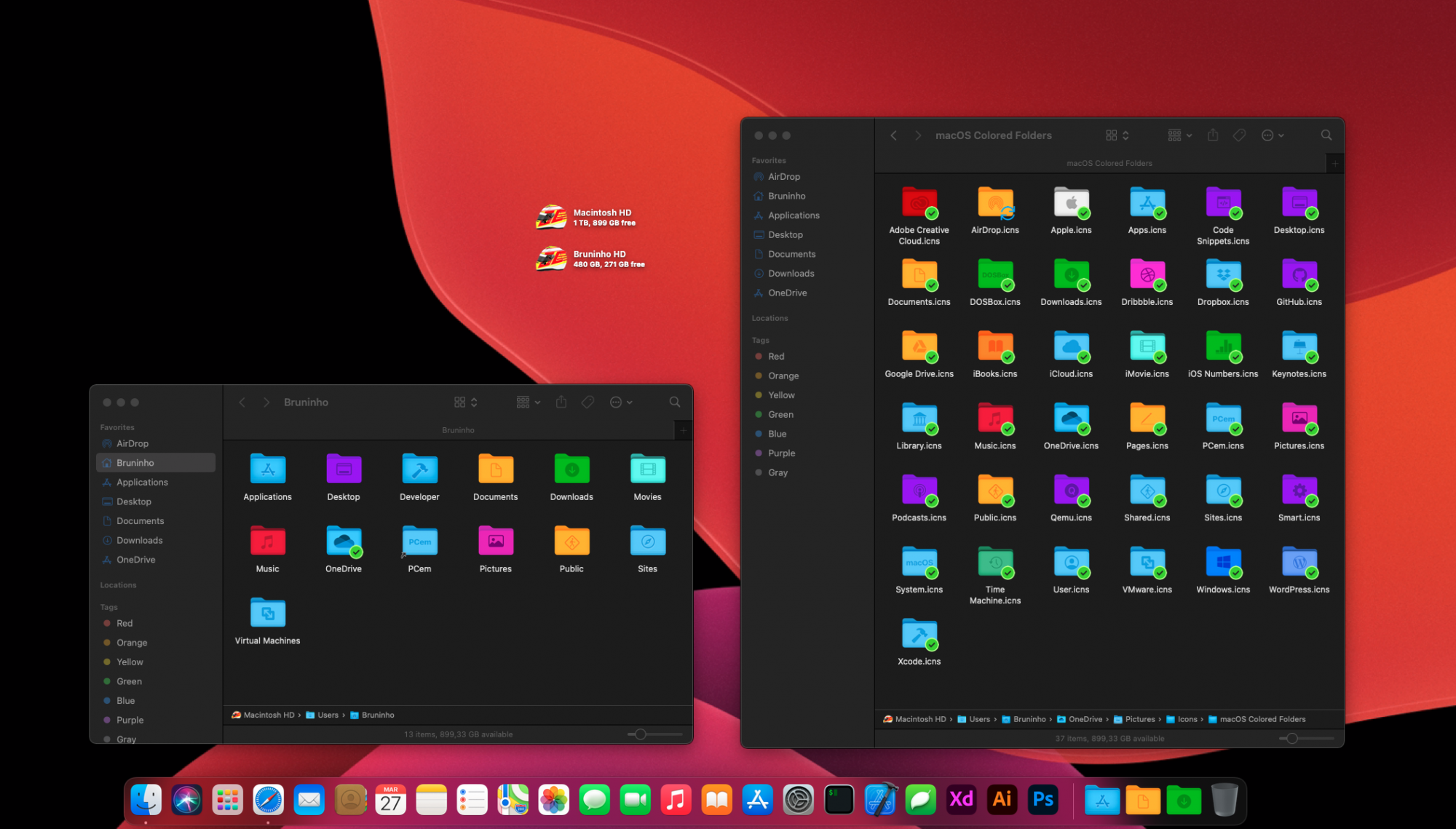Select the Windows.icns folder icon

coord(1223,563)
